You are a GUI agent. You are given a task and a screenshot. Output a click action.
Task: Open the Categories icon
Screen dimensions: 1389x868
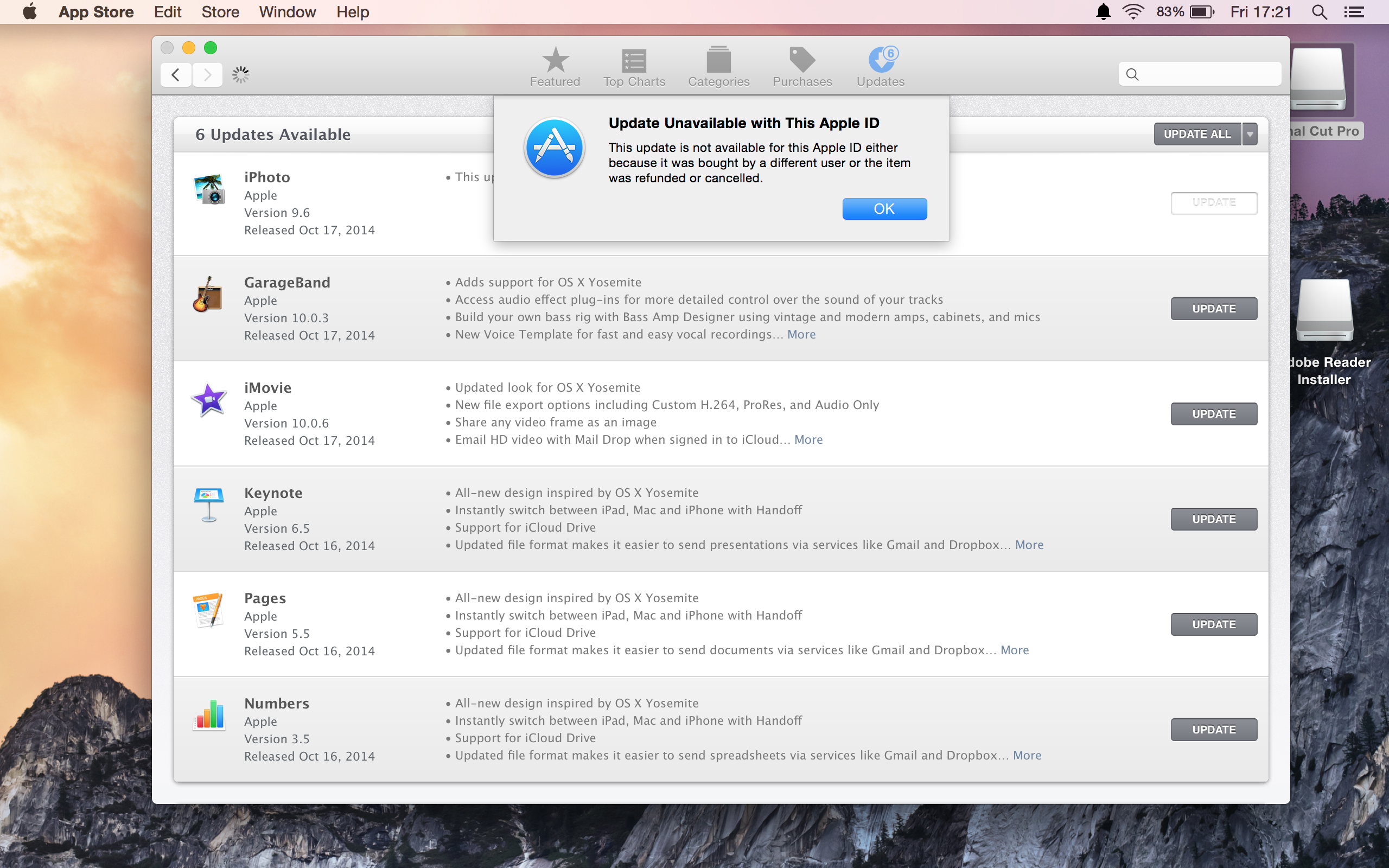[718, 66]
